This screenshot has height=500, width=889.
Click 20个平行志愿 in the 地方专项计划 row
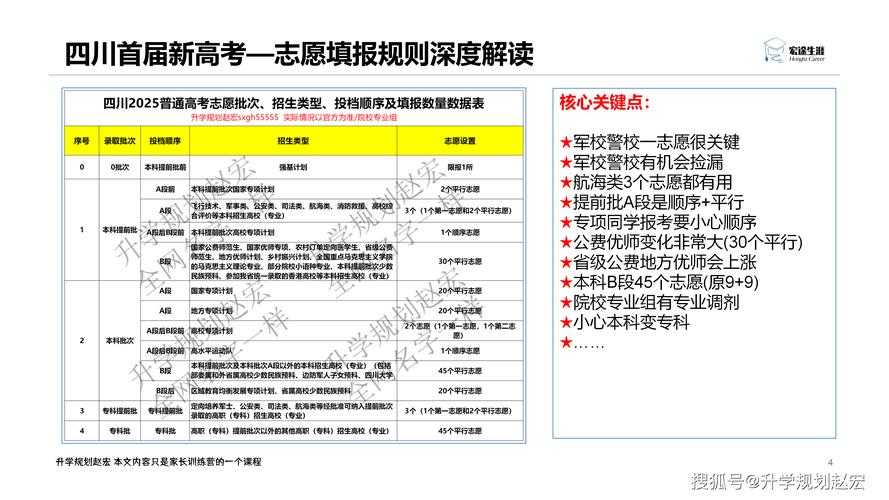(460, 311)
